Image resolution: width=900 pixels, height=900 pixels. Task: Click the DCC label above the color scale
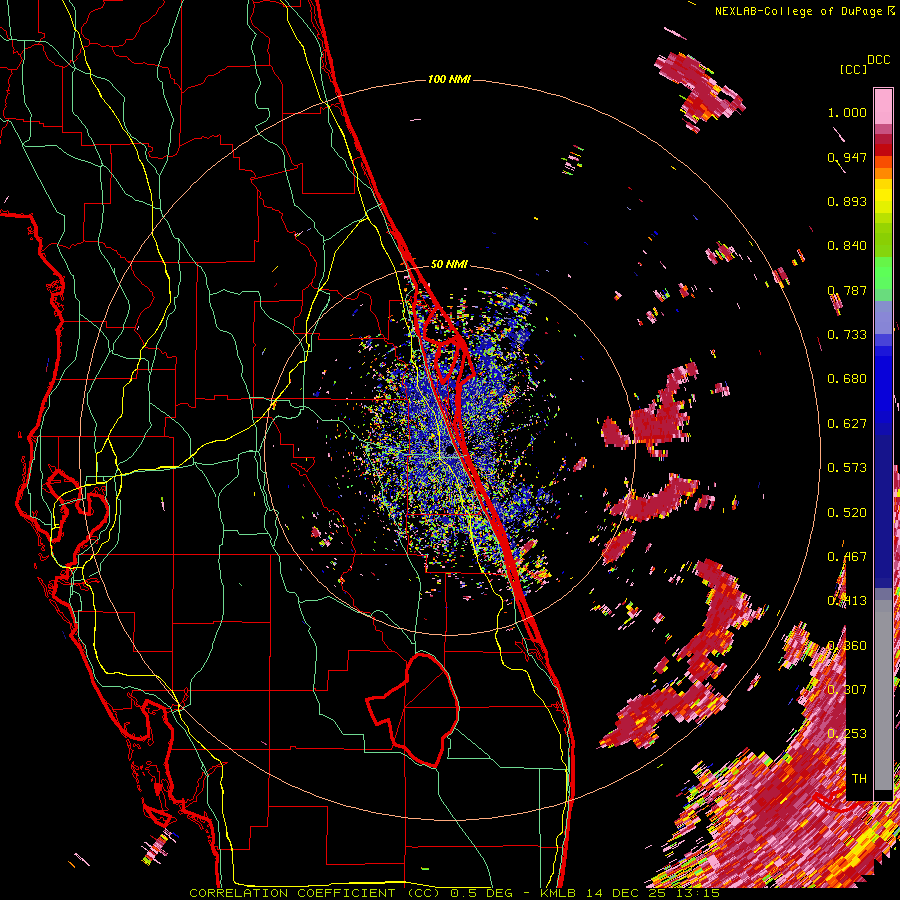(878, 60)
